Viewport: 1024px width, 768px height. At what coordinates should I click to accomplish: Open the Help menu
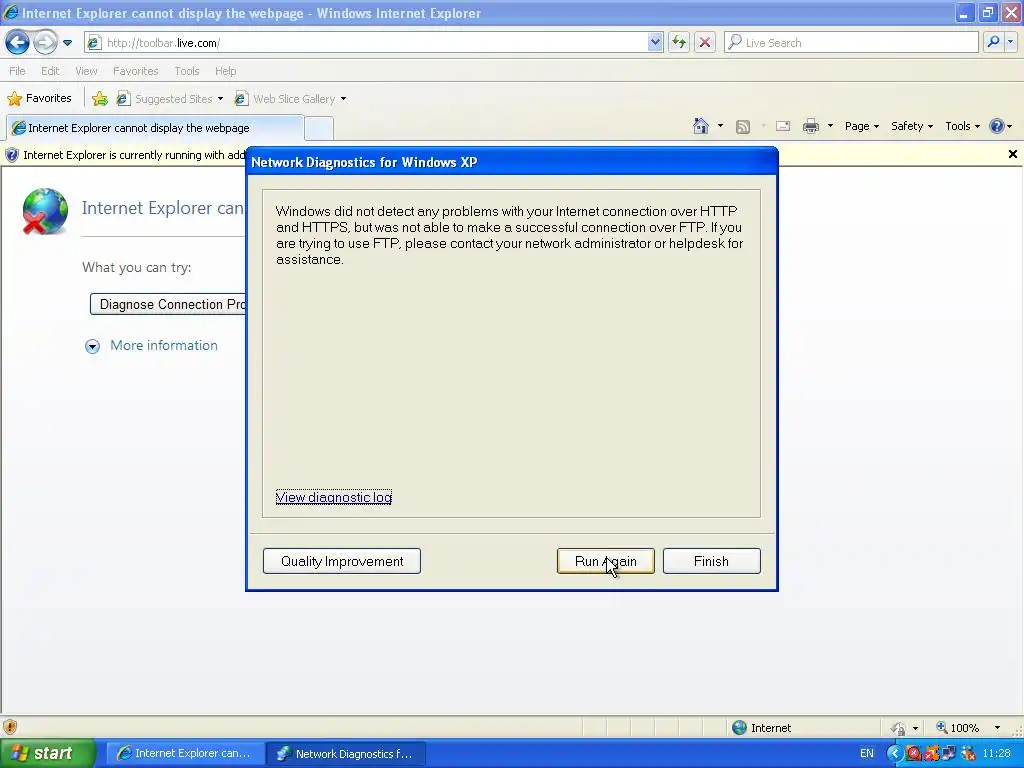[x=225, y=71]
